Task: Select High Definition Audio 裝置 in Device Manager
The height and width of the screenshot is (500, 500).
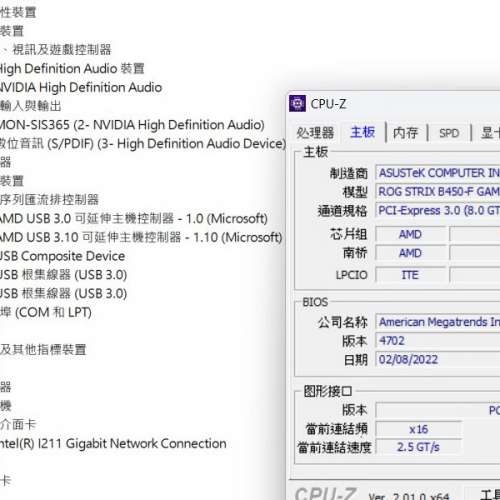Action: pyautogui.click(x=72, y=69)
